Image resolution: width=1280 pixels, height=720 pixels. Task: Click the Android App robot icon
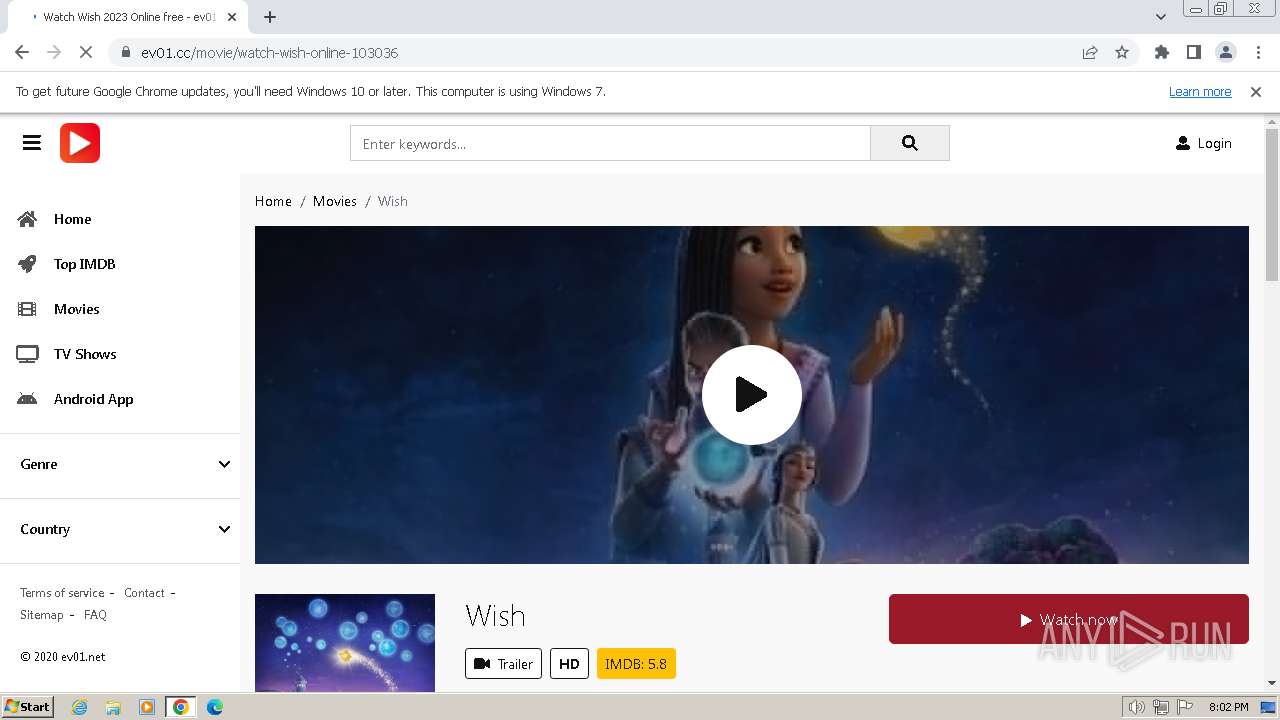28,399
